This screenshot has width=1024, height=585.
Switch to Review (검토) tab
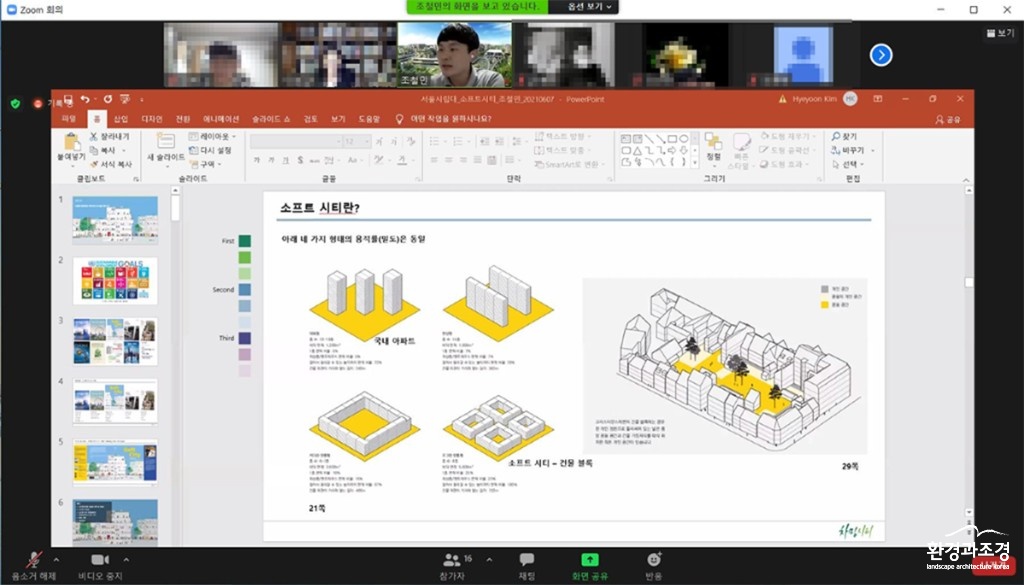(311, 119)
